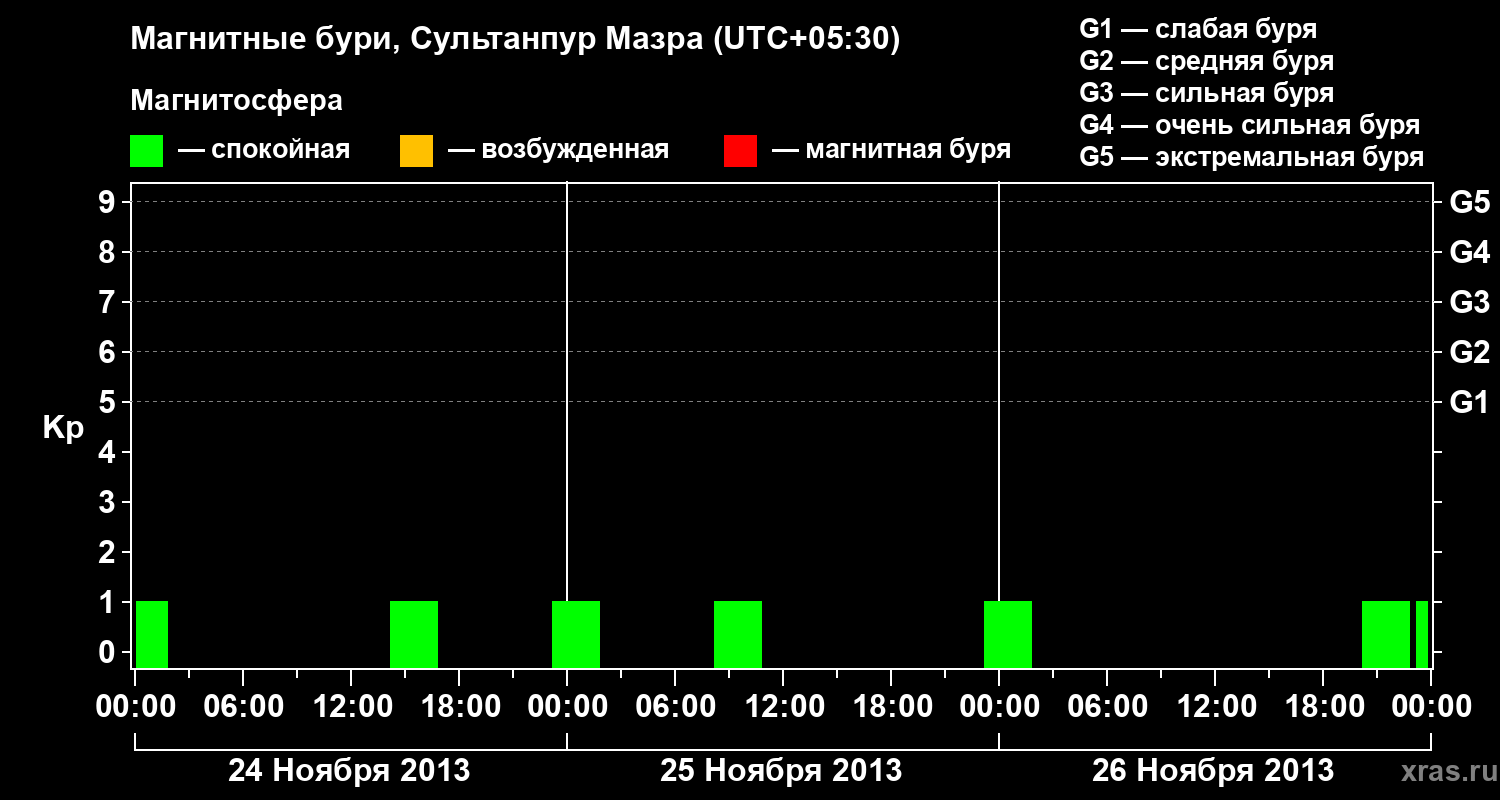Click the G1 label on the right axis
The image size is (1500, 800).
(x=1470, y=403)
